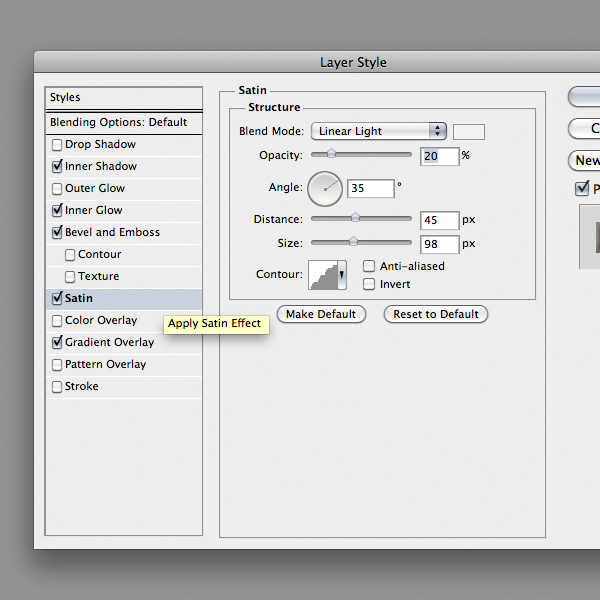Uncheck the Gradient Overlay checkbox
The height and width of the screenshot is (600, 600).
57,342
